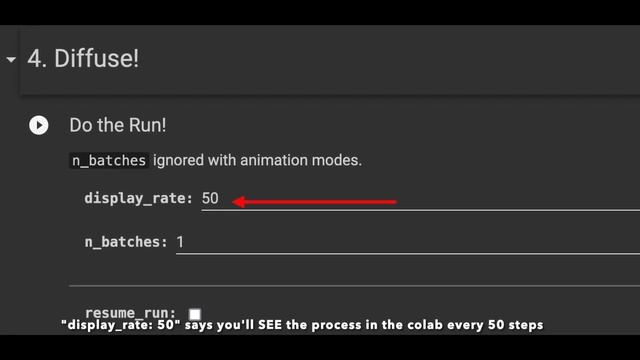
Task: Click the value 50 in display_rate
Action: pos(210,198)
